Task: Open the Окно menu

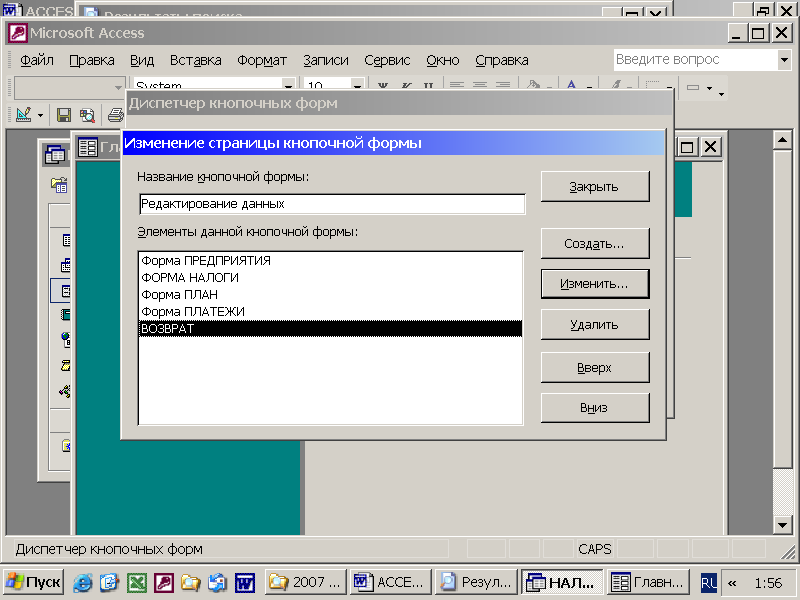Action: 443,60
